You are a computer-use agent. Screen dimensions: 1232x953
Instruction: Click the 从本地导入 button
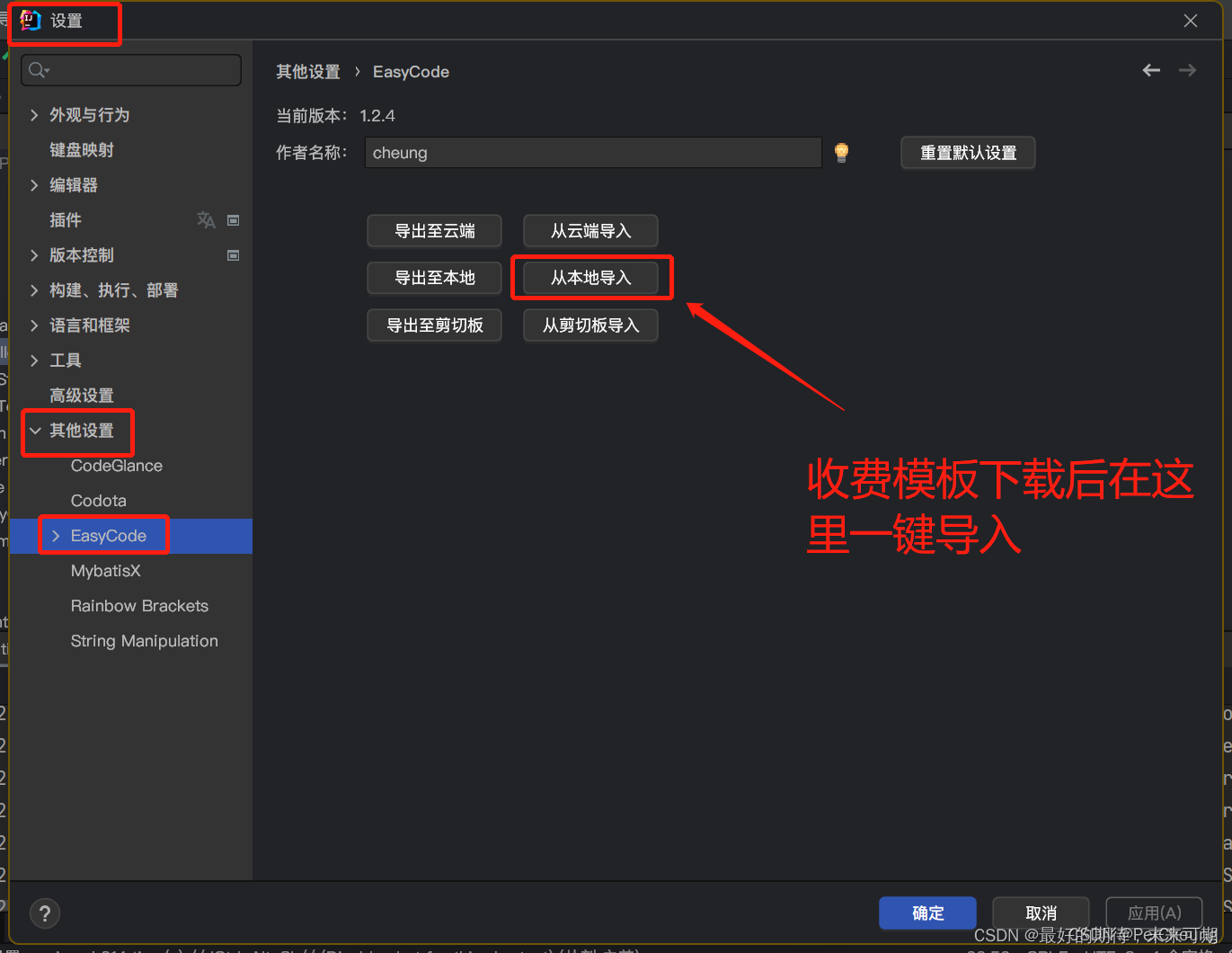[590, 278]
